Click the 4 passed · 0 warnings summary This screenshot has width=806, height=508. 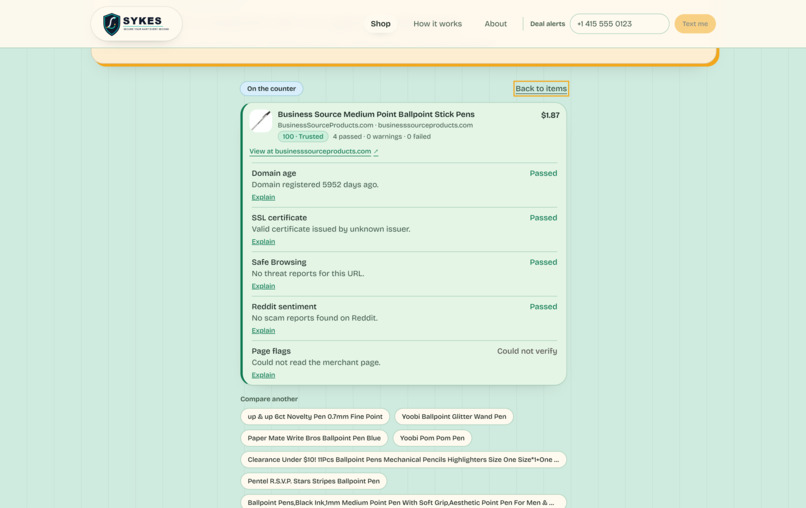(x=381, y=137)
